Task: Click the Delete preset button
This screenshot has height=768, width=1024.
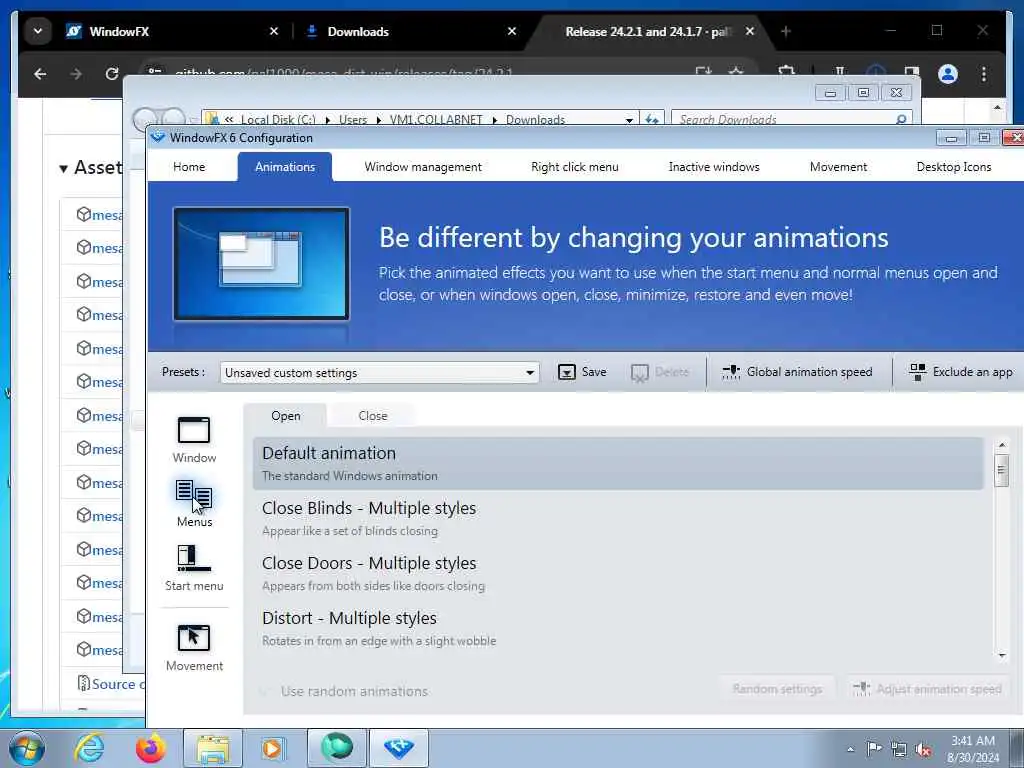Action: point(660,372)
